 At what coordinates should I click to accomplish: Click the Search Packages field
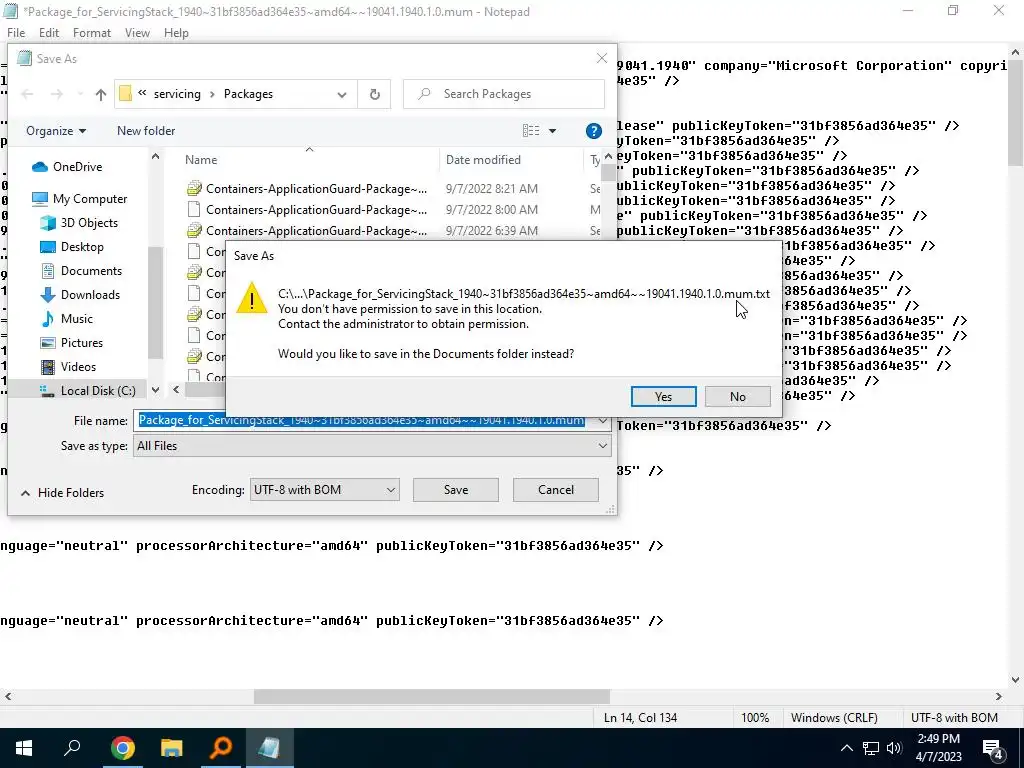pyautogui.click(x=504, y=94)
